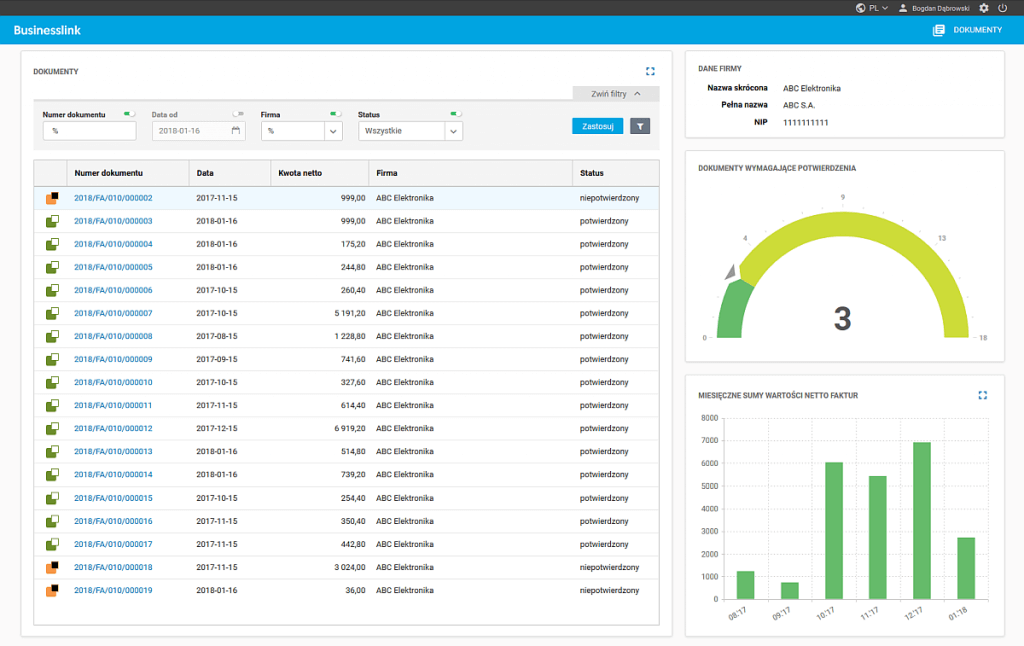Click the globe language icon
This screenshot has height=646, width=1024.
[x=861, y=8]
